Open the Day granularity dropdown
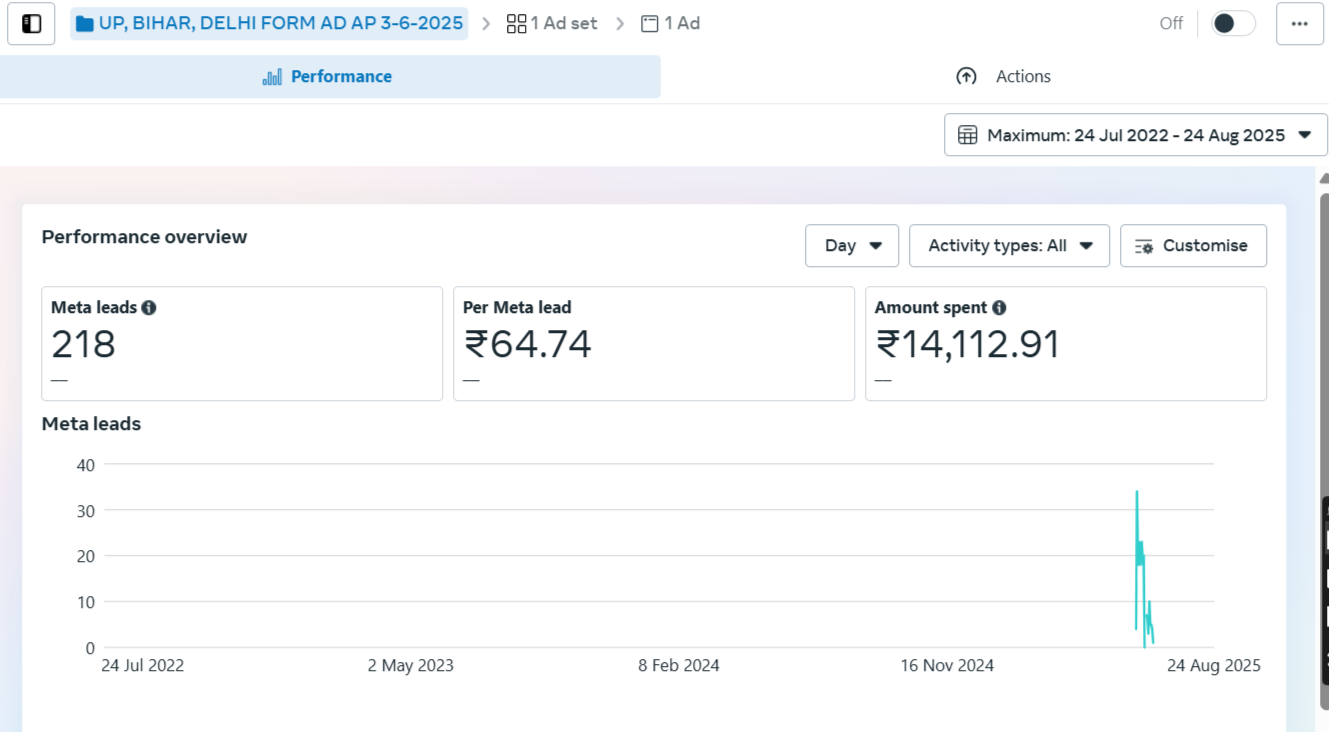The height and width of the screenshot is (732, 1329). click(x=852, y=246)
